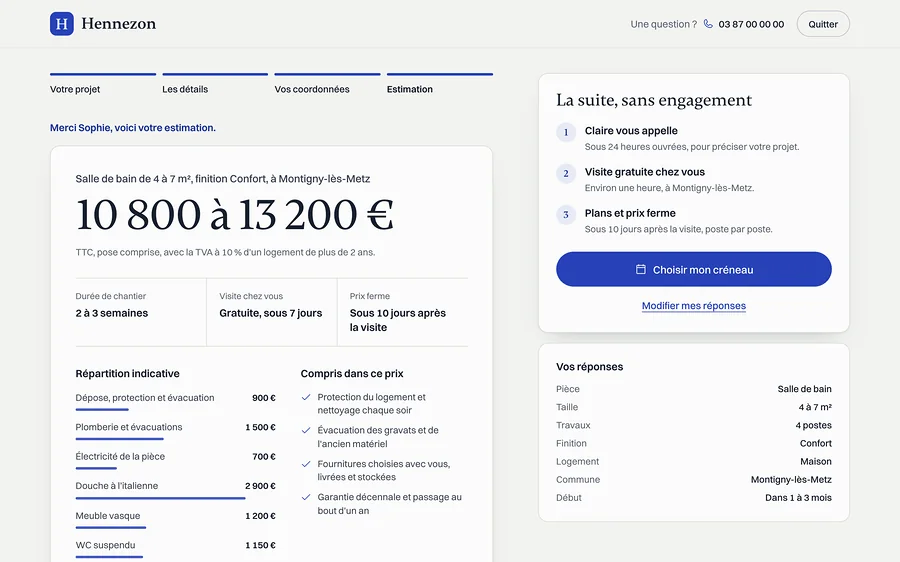900x562 pixels.
Task: Click the Électricité de la pièce progress bar
Action: 96,468
